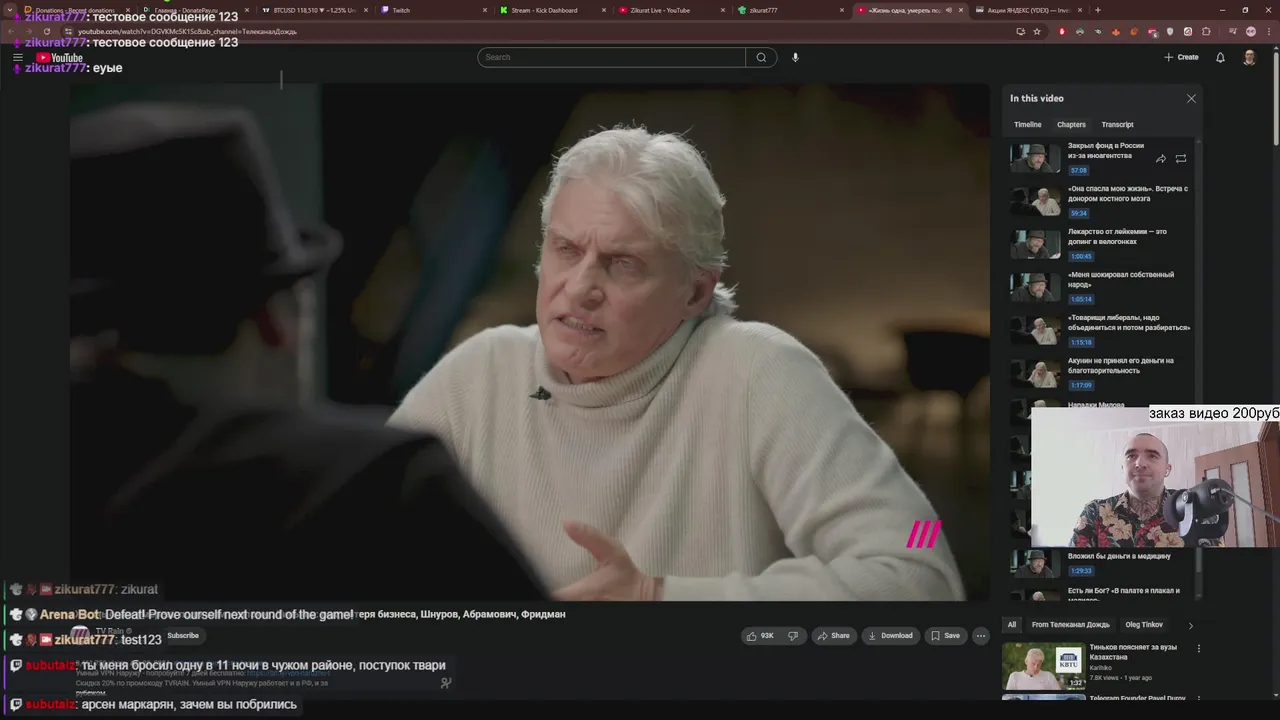Open the YouTube hamburger guide menu
The image size is (1280, 720).
[17, 57]
